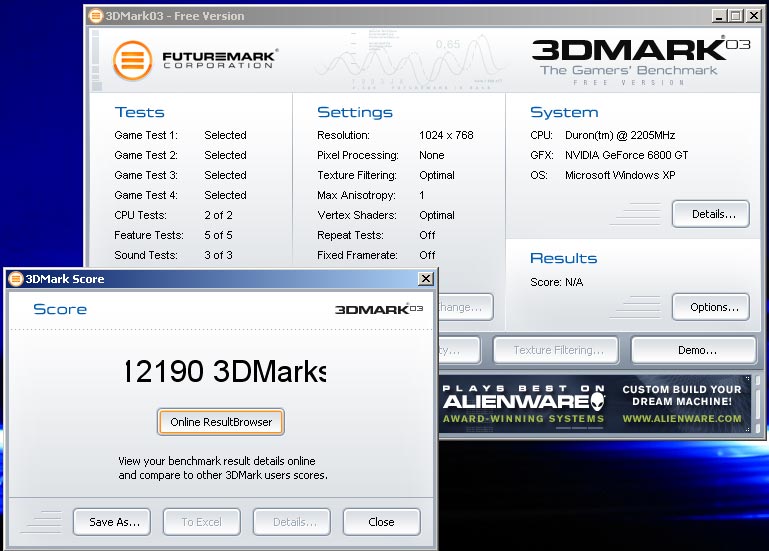Click the 3DMark Score dialog title icon
Screen dimensions: 769x551
(16, 279)
